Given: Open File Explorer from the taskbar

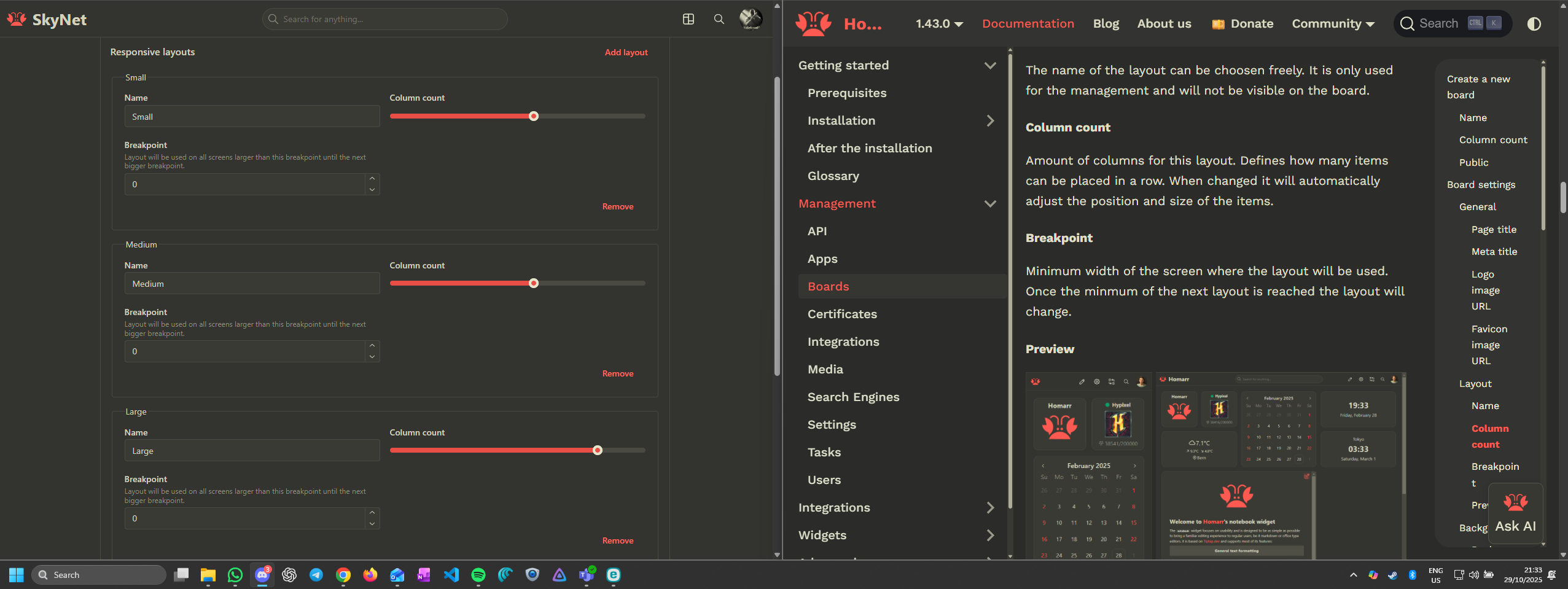Looking at the screenshot, I should tap(208, 575).
